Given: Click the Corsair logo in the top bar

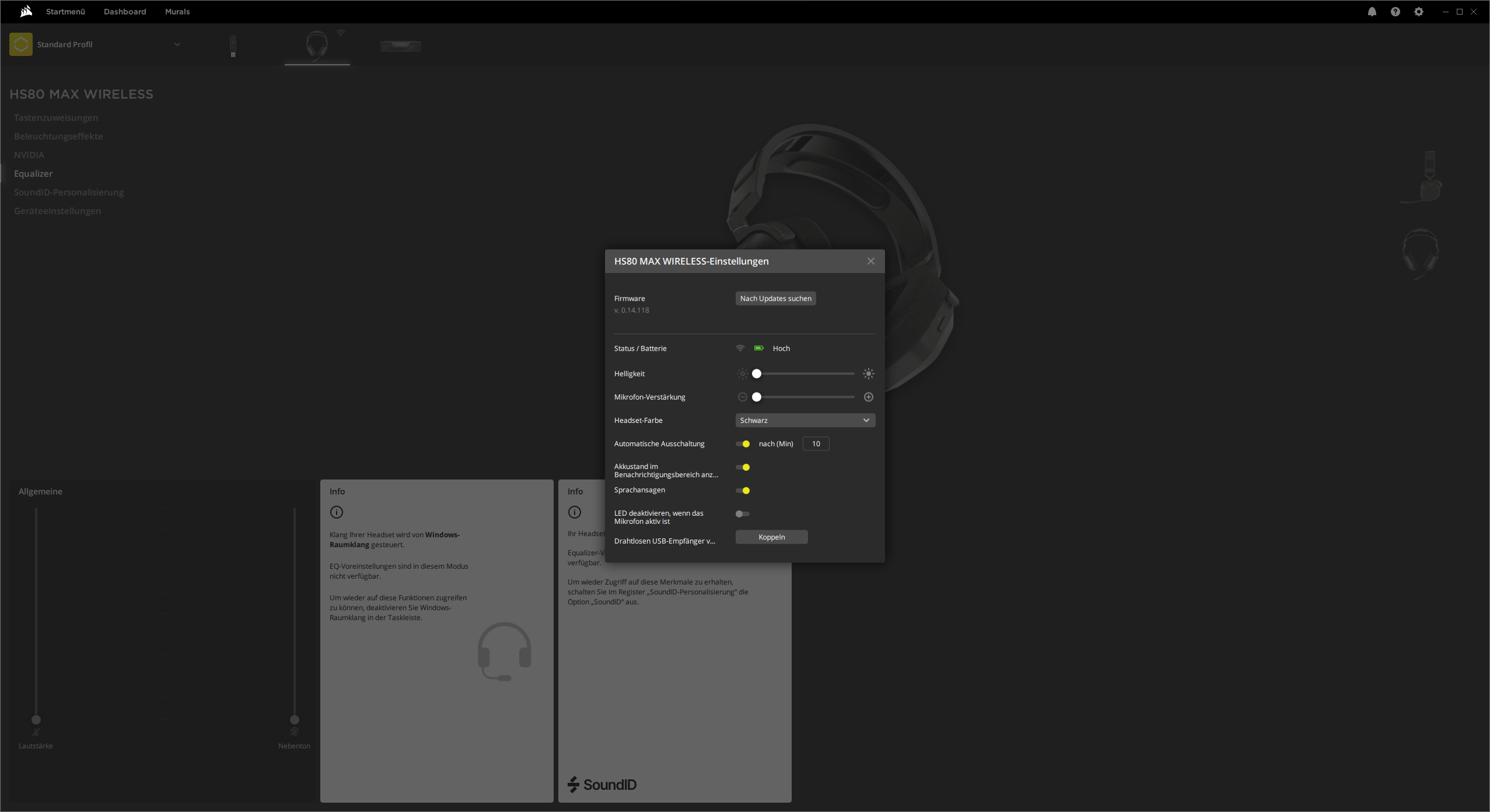Looking at the screenshot, I should tap(25, 11).
